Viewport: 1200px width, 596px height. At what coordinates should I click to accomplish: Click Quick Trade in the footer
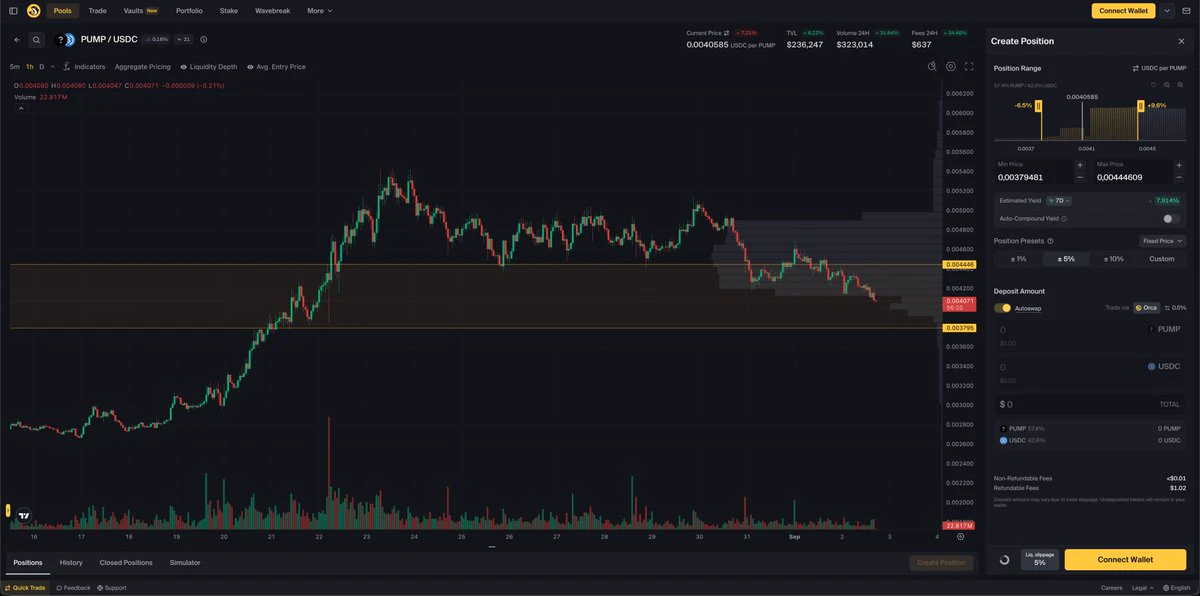[25, 588]
